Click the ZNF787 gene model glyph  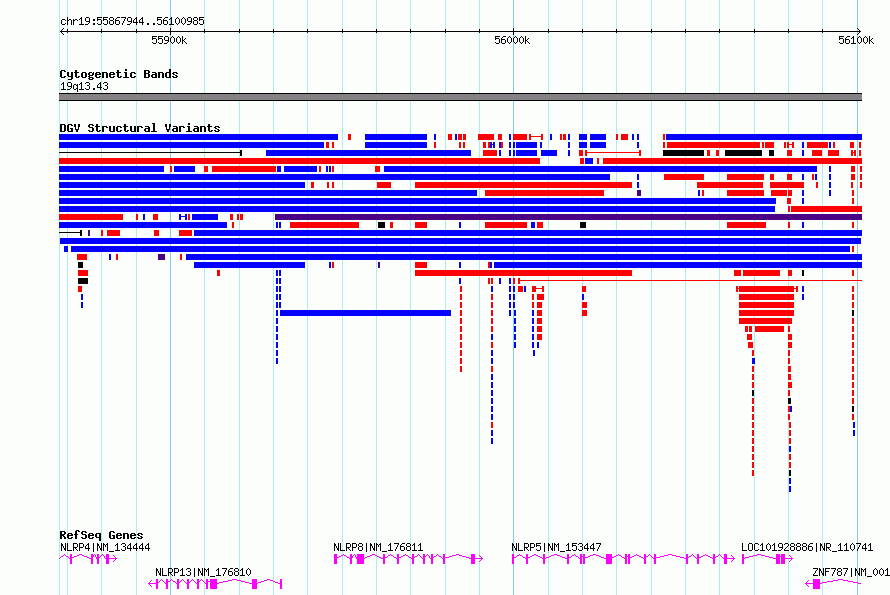click(x=833, y=584)
